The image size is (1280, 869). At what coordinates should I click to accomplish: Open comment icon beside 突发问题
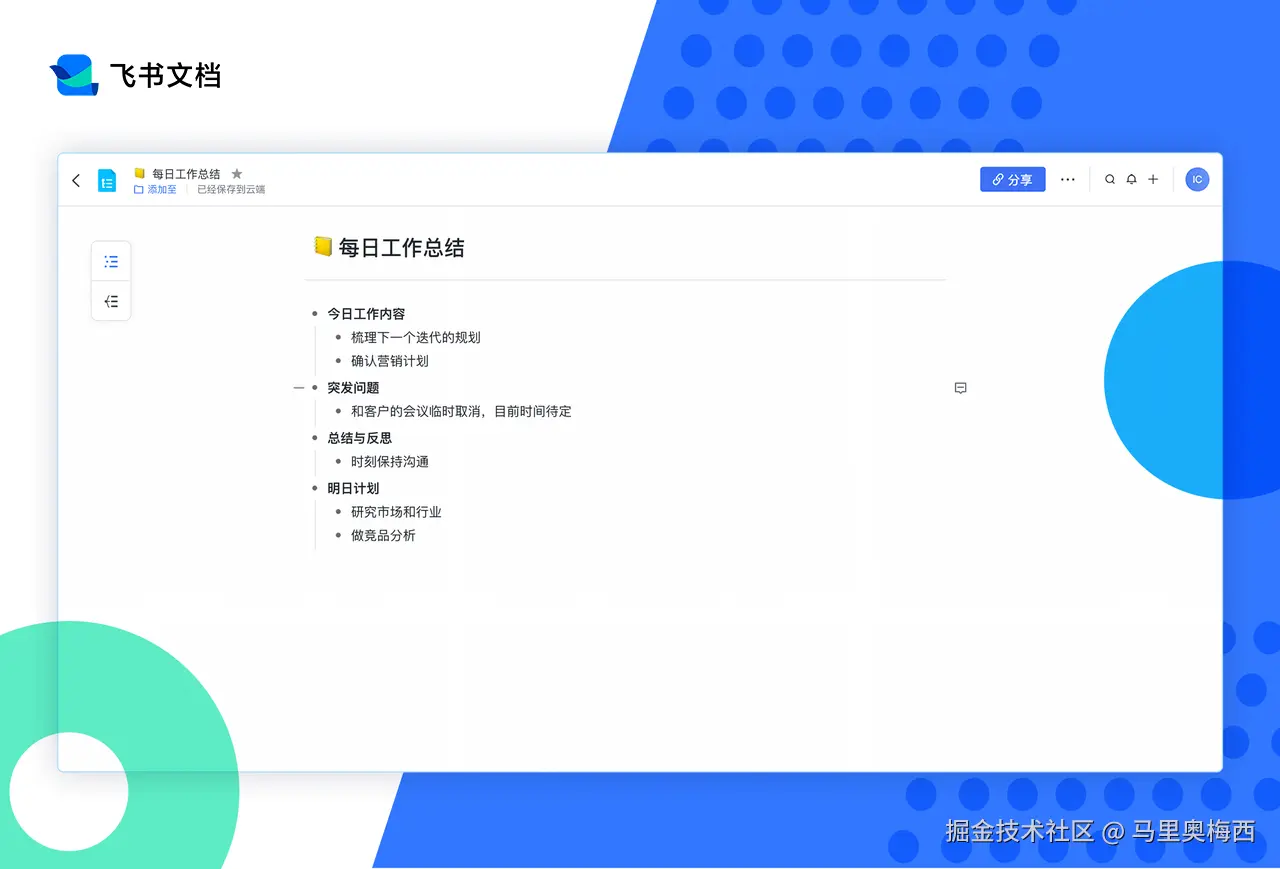coord(961,388)
